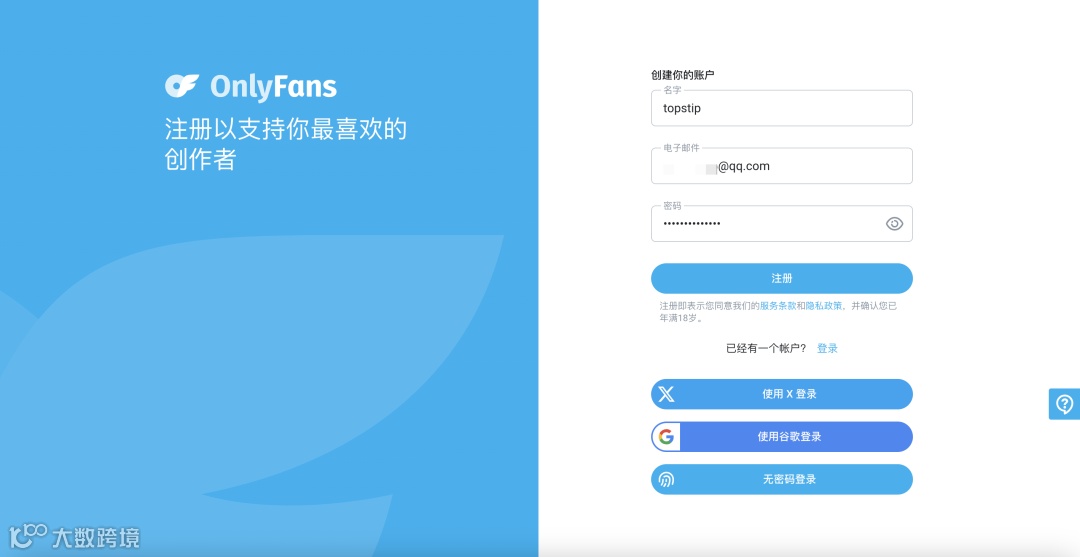The width and height of the screenshot is (1080, 557).
Task: Click the 创建你的账户 heading
Action: tap(683, 75)
